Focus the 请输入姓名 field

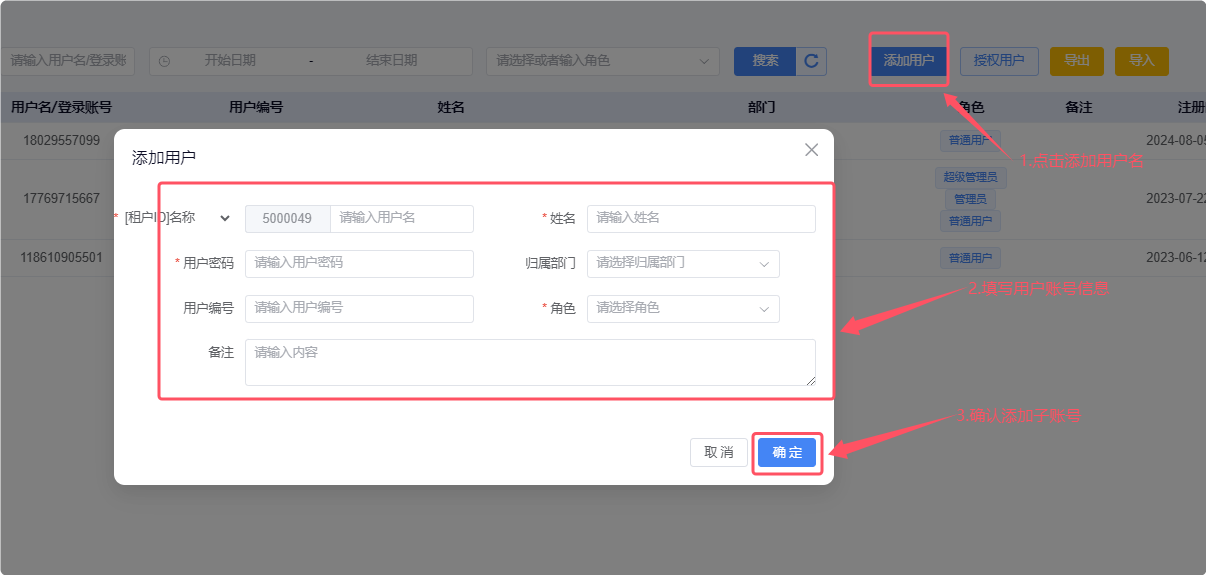click(x=701, y=218)
